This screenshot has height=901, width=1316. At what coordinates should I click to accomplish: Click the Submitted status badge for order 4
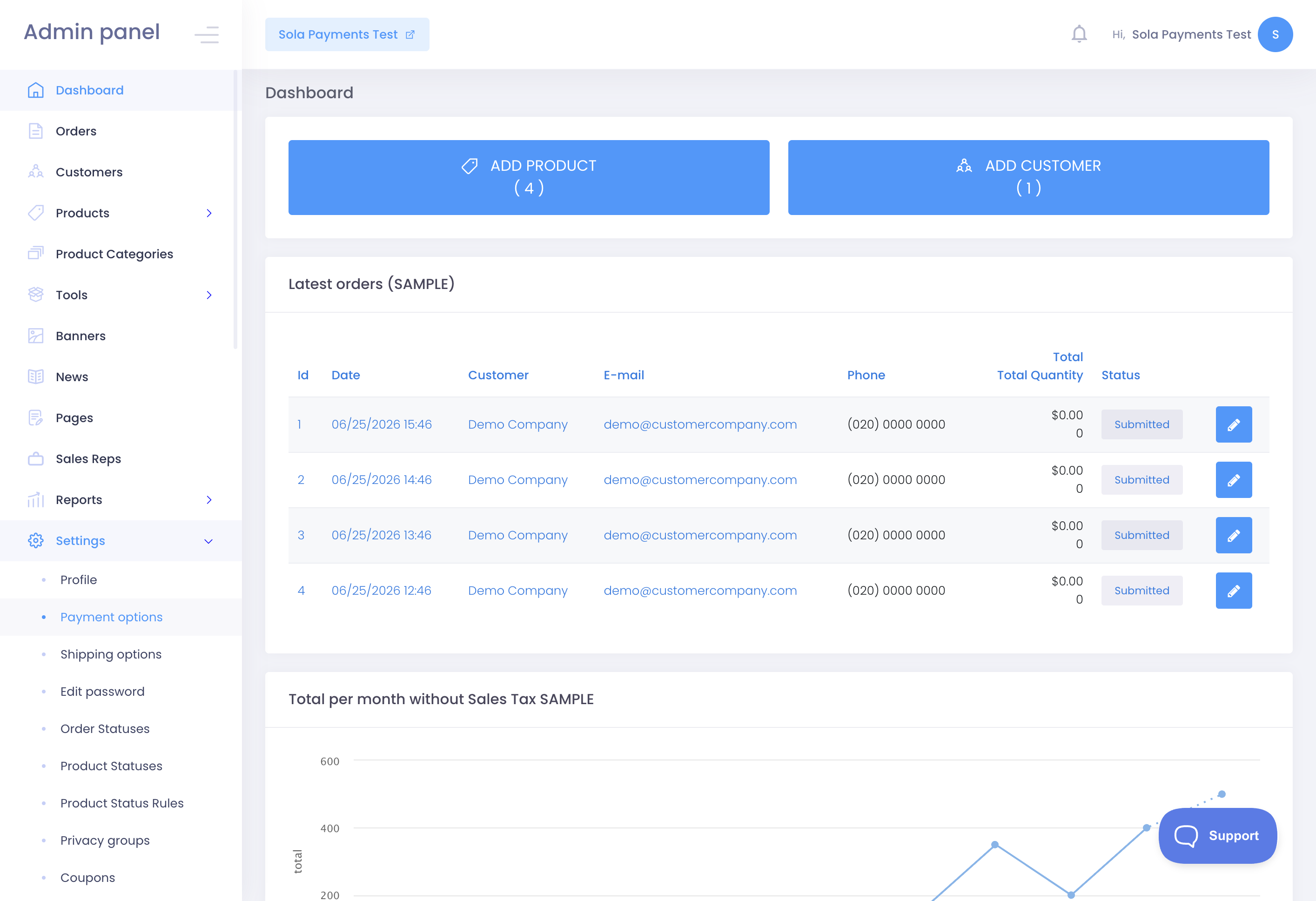coord(1141,591)
